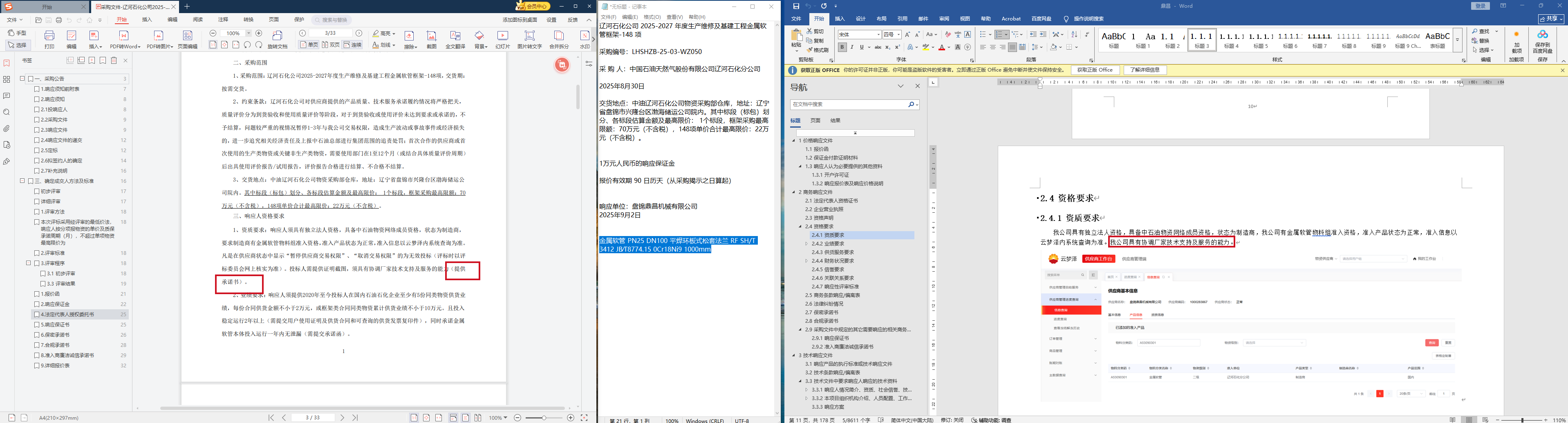Apply Italic formatting in Word
Viewport: 1568px width, 423px height.
[x=851, y=47]
